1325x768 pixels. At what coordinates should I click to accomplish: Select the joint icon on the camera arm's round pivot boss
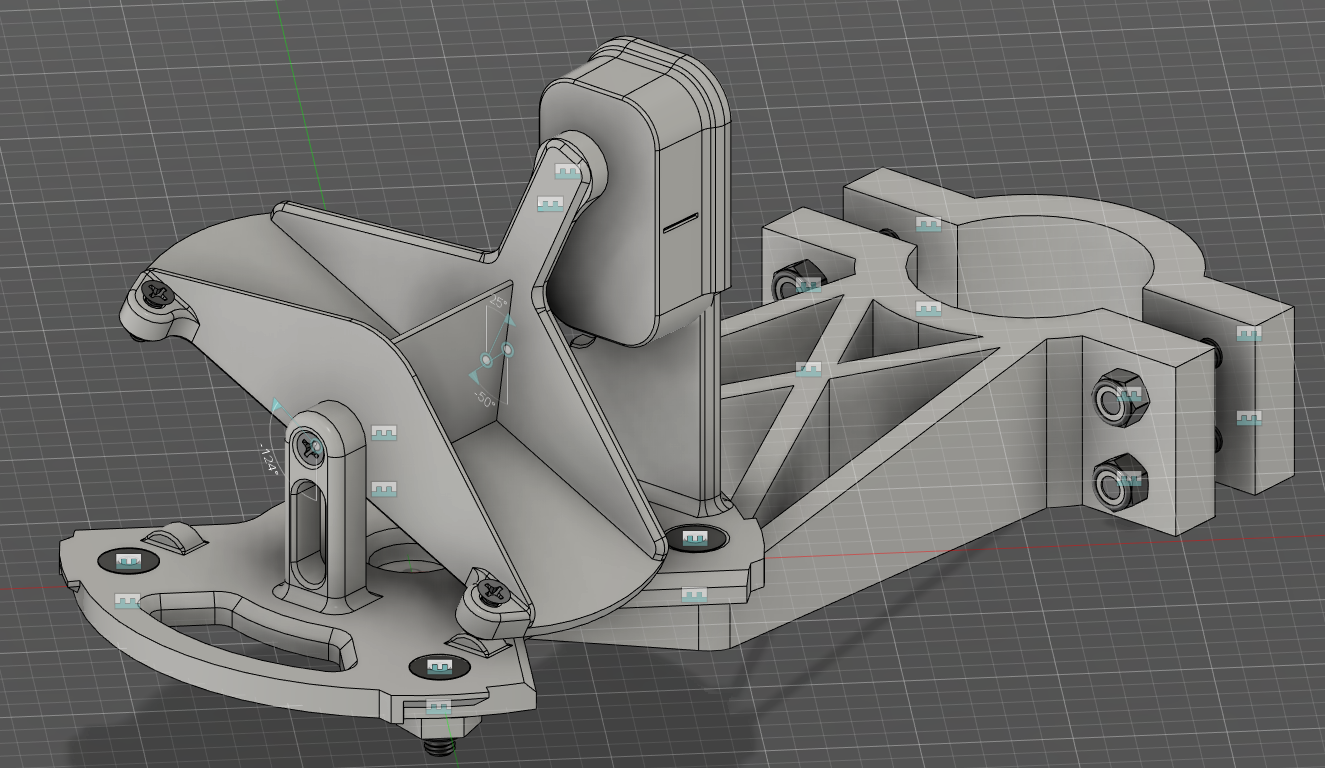click(x=568, y=172)
